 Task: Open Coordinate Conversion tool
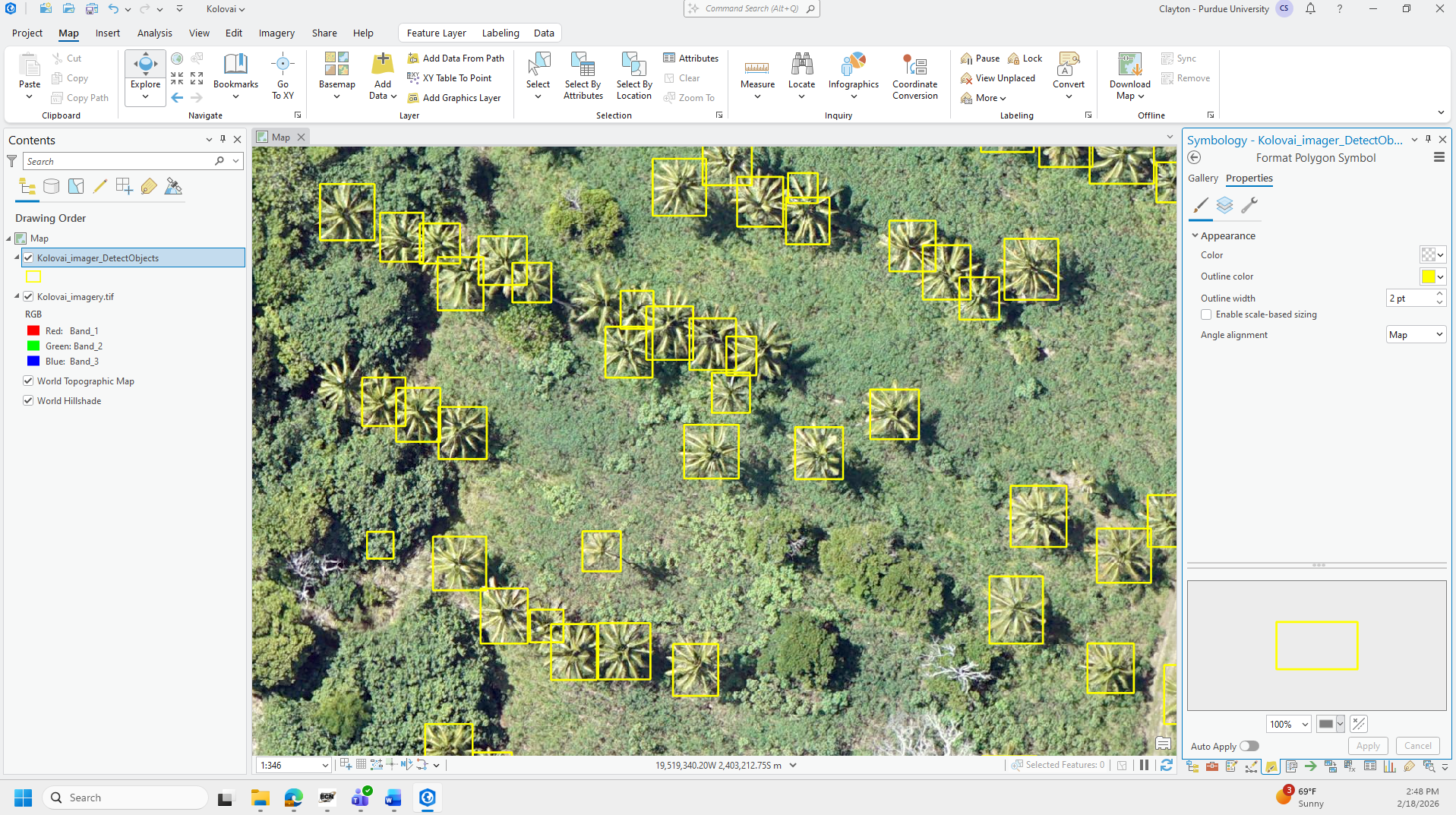coord(914,76)
